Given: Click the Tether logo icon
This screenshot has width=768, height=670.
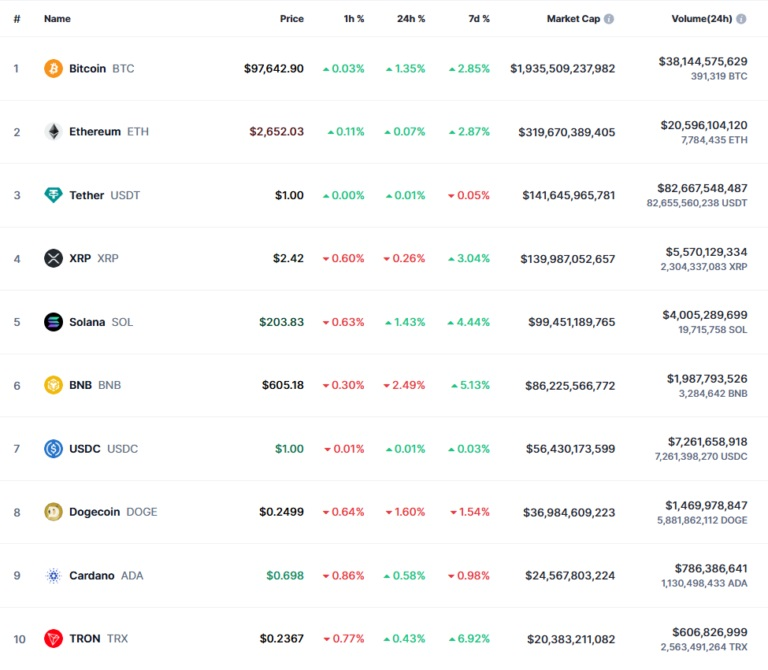Looking at the screenshot, I should click(53, 195).
